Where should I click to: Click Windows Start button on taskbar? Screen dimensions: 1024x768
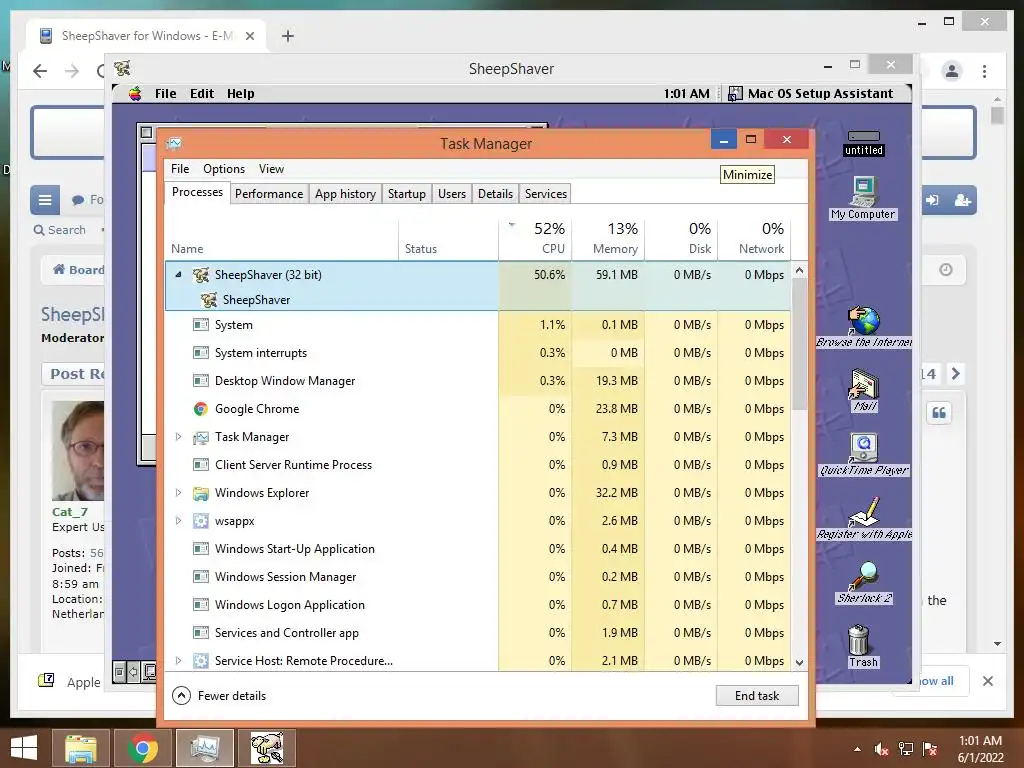click(24, 748)
